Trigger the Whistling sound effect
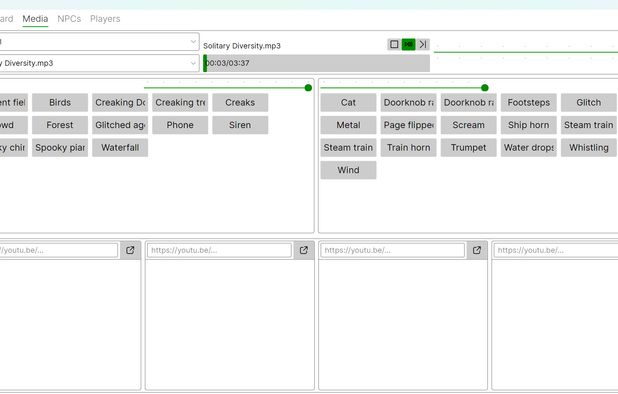This screenshot has width=618, height=394. 588,147
